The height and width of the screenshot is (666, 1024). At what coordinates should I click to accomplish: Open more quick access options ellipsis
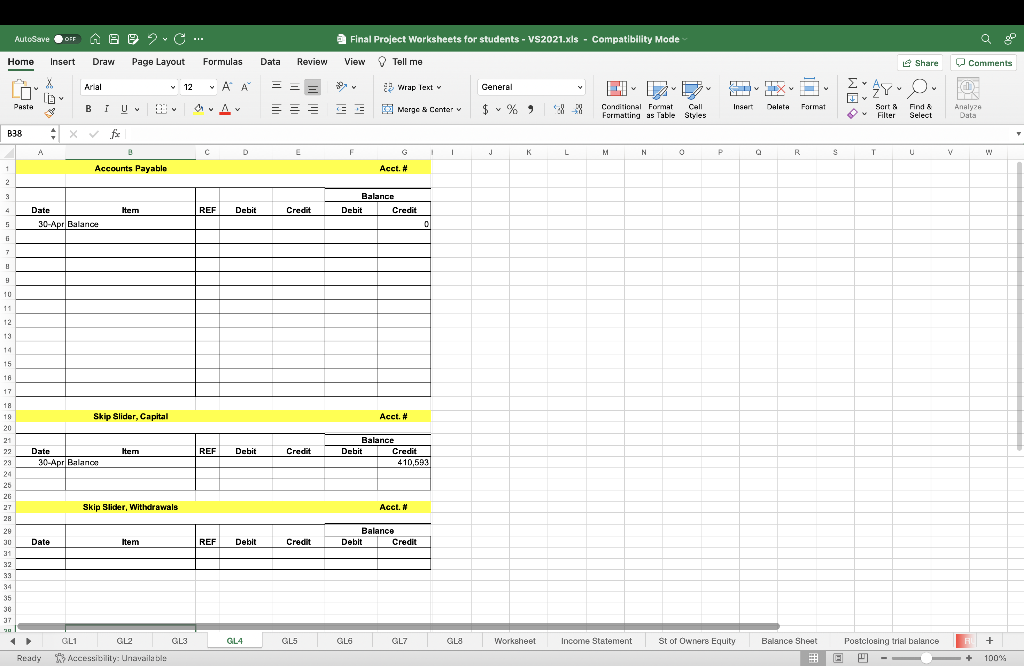199,39
